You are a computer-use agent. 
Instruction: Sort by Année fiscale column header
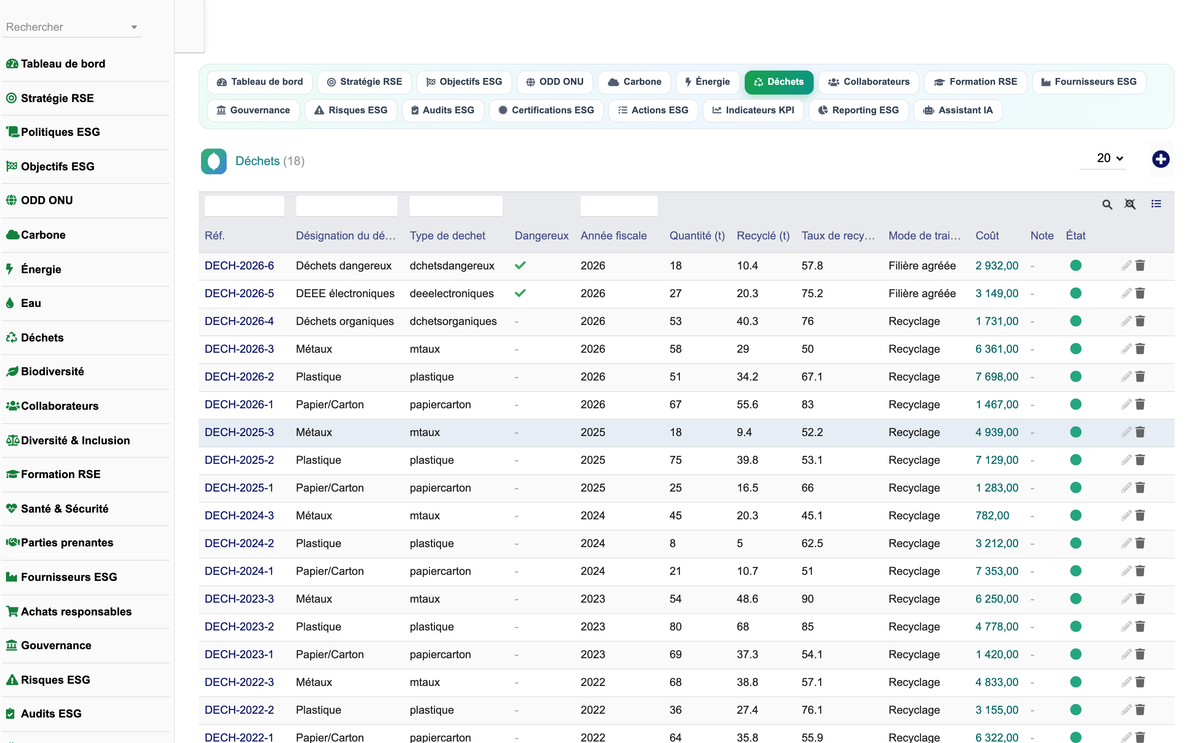click(613, 236)
